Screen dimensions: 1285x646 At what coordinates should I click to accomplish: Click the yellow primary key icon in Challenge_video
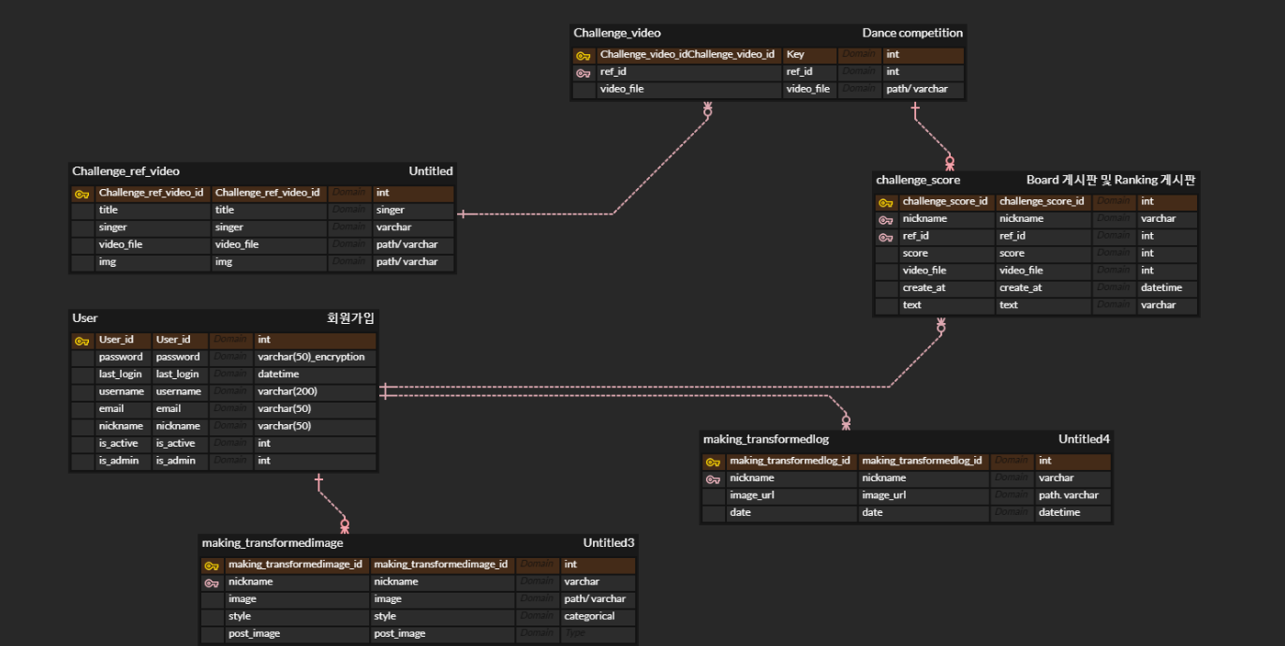(584, 54)
